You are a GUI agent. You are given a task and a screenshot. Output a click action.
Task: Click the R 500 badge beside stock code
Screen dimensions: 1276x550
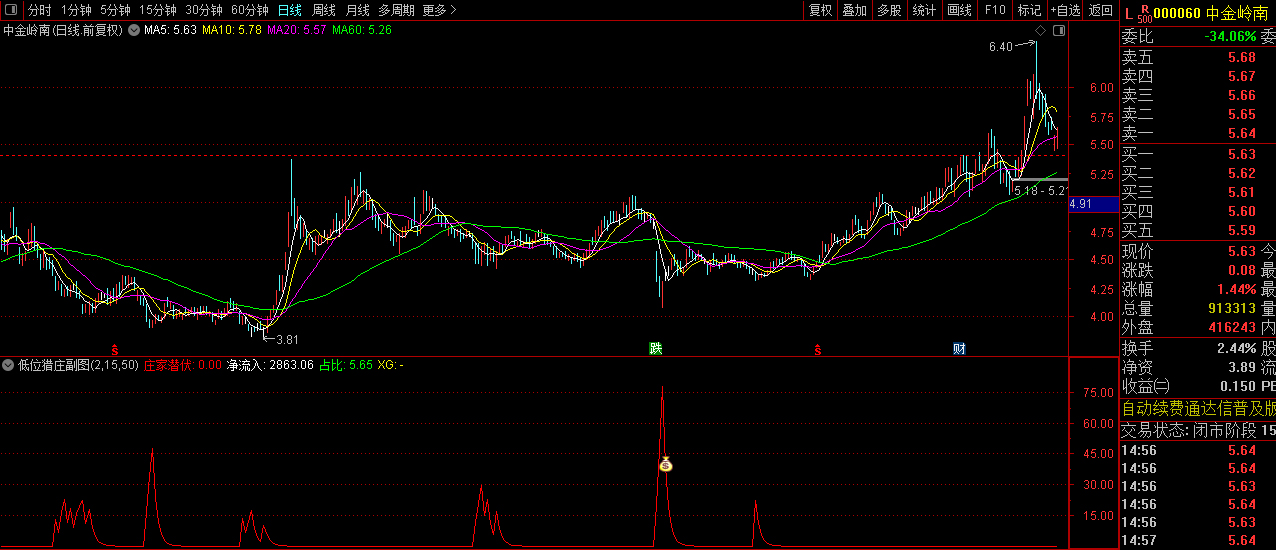click(1144, 13)
